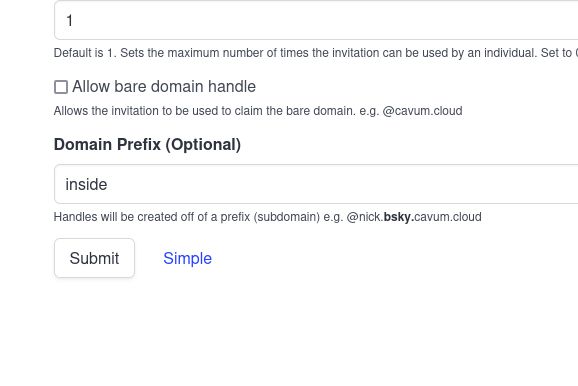
Task: Click the @cavum.cloud example text
Action: tap(422, 111)
